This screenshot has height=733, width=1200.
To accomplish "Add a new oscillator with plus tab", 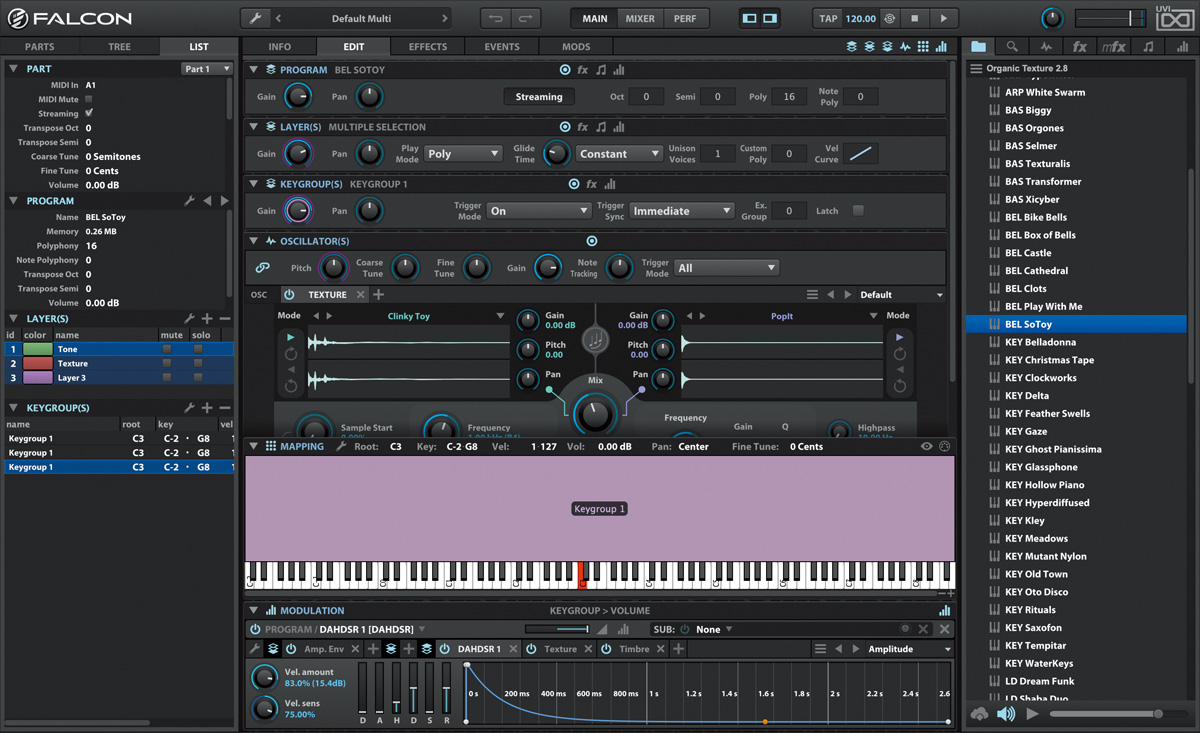I will (379, 295).
